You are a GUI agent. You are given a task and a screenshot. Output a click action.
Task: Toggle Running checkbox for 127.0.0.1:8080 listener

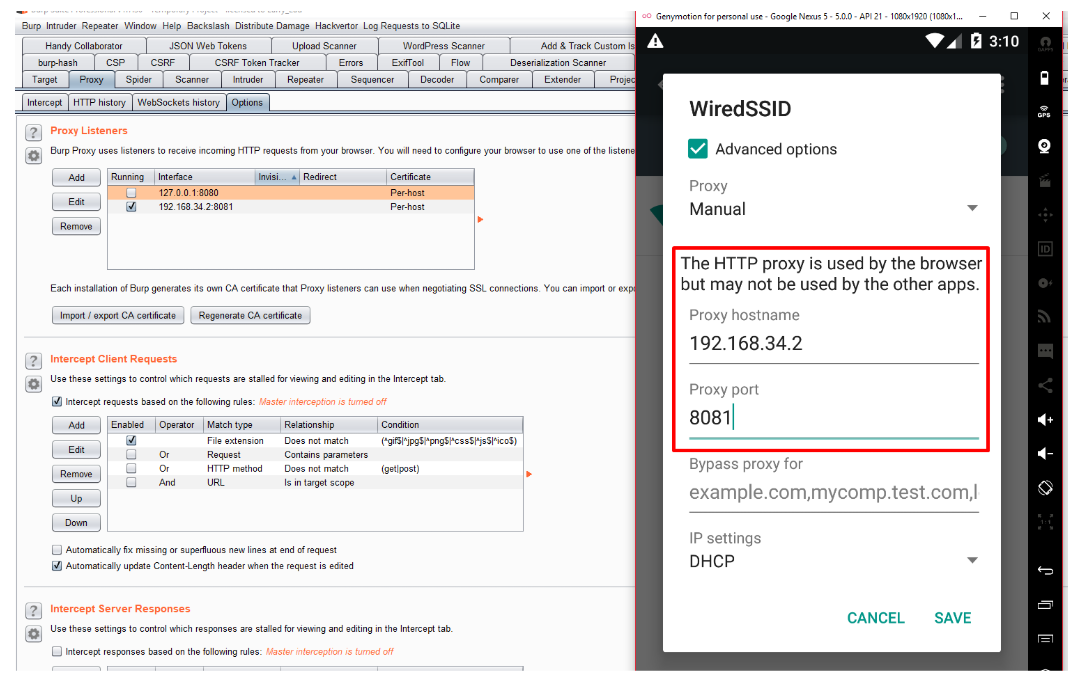click(x=131, y=193)
